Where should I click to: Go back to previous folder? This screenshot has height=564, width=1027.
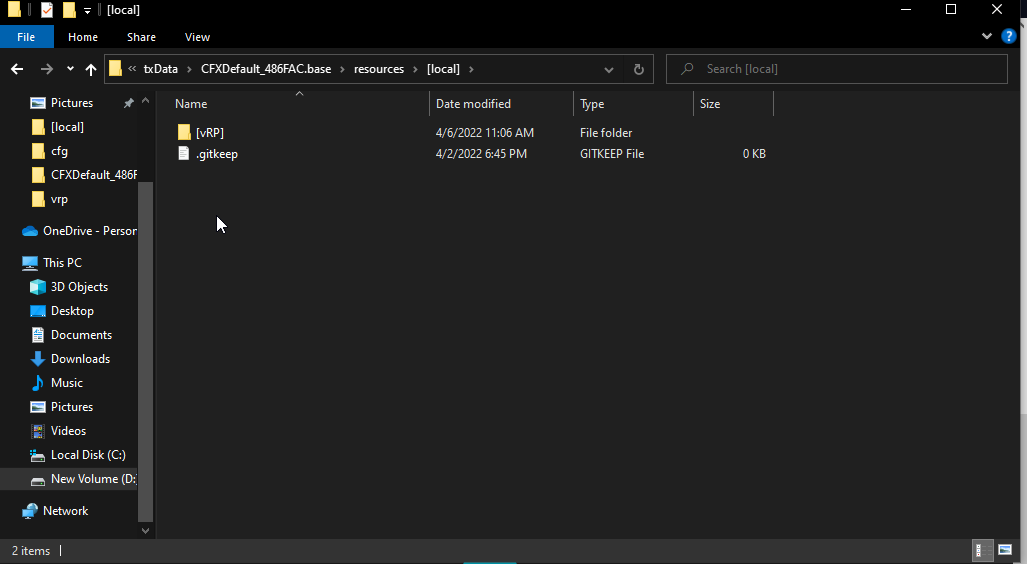(17, 69)
